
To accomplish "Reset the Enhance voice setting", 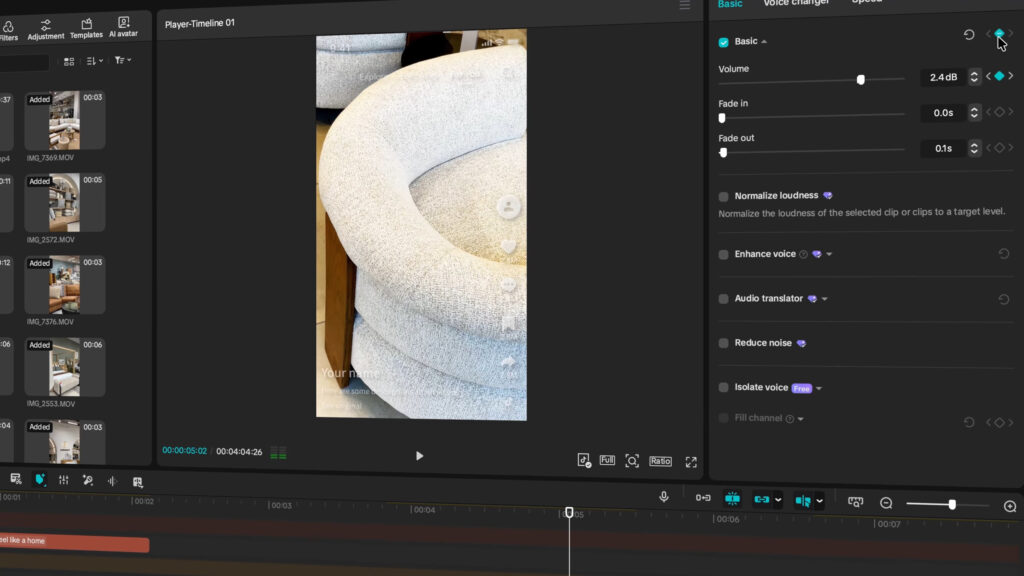I will pos(1004,253).
